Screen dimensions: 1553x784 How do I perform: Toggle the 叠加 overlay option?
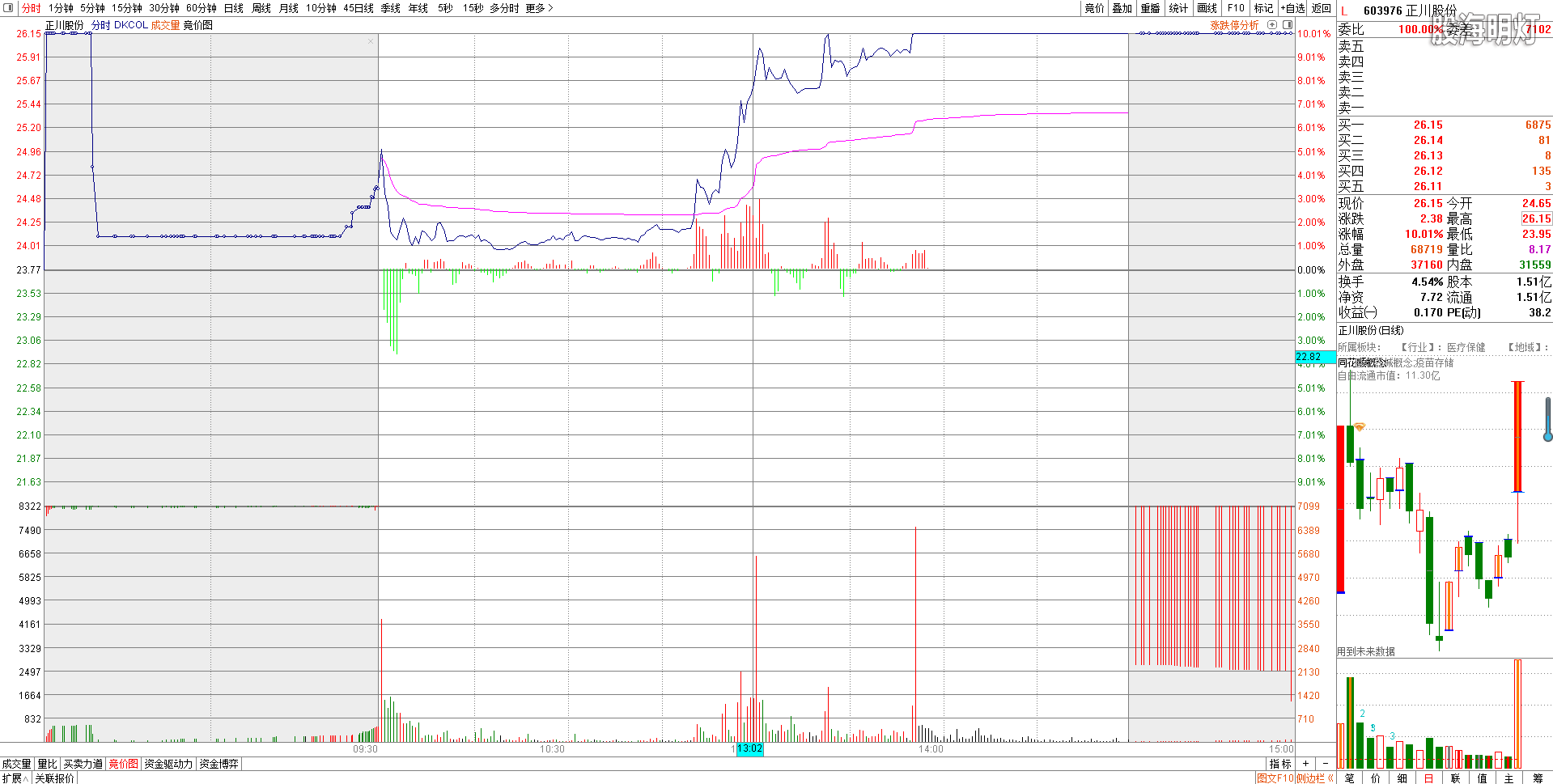pos(1122,8)
